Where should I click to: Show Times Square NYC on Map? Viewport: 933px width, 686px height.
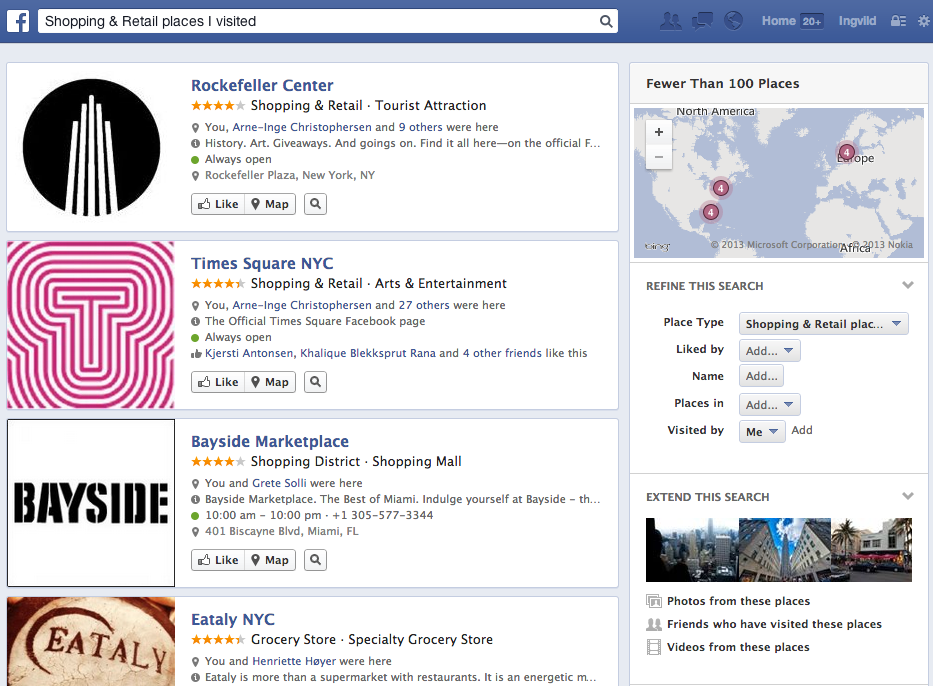(270, 382)
